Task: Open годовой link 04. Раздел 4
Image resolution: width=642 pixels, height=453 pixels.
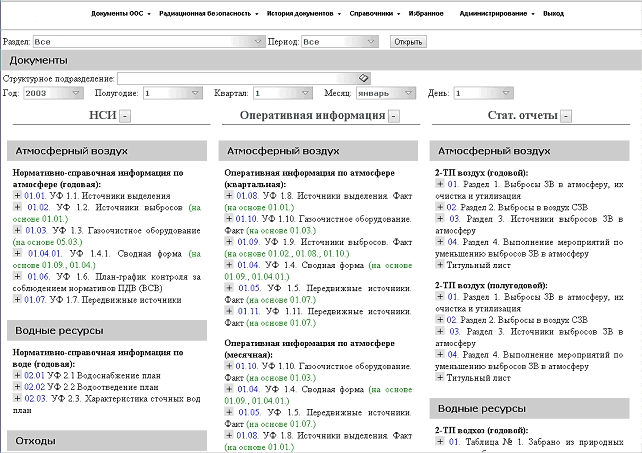Action: 452,242
